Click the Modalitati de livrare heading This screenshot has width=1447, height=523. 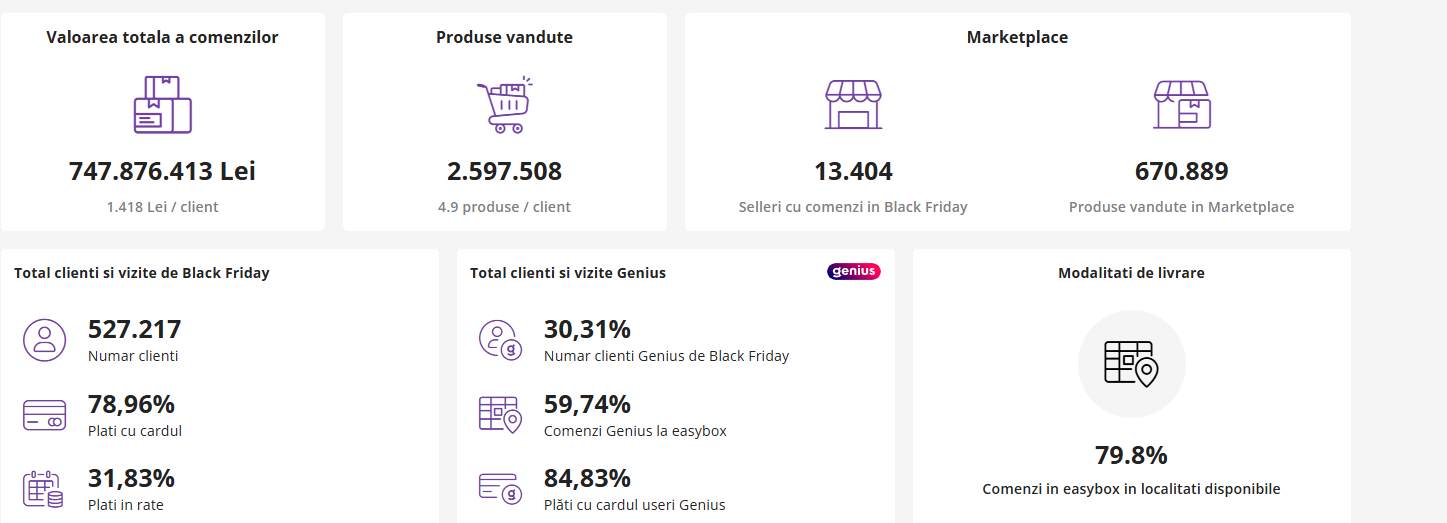[x=1131, y=273]
